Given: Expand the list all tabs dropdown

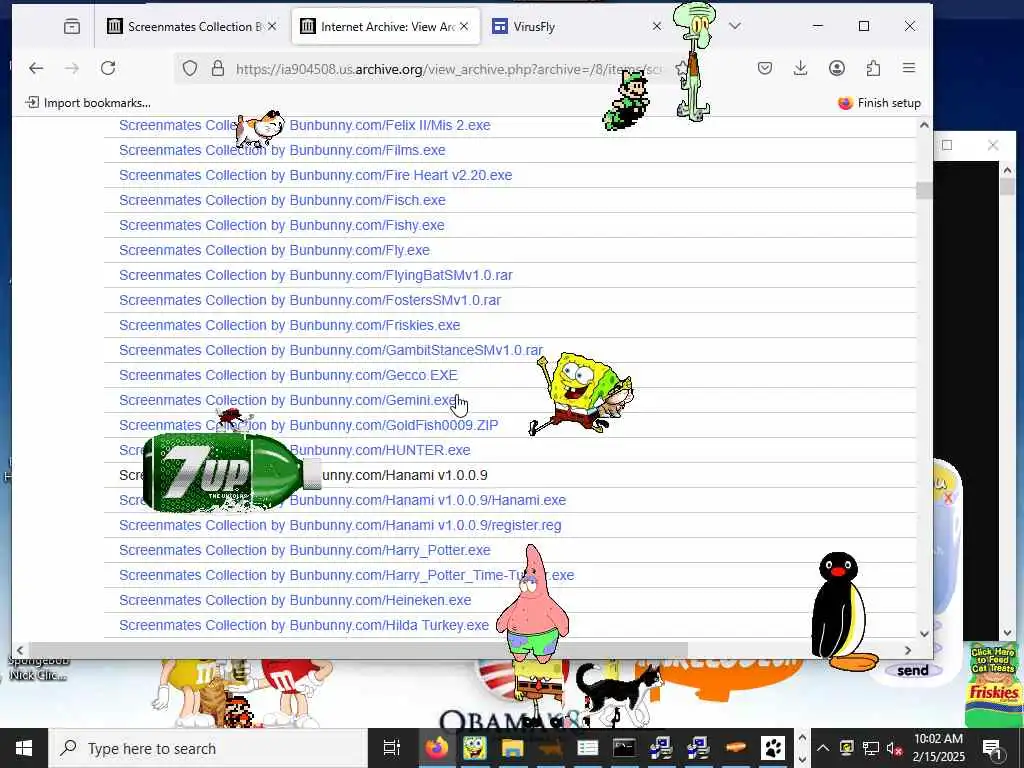Looking at the screenshot, I should 735,26.
